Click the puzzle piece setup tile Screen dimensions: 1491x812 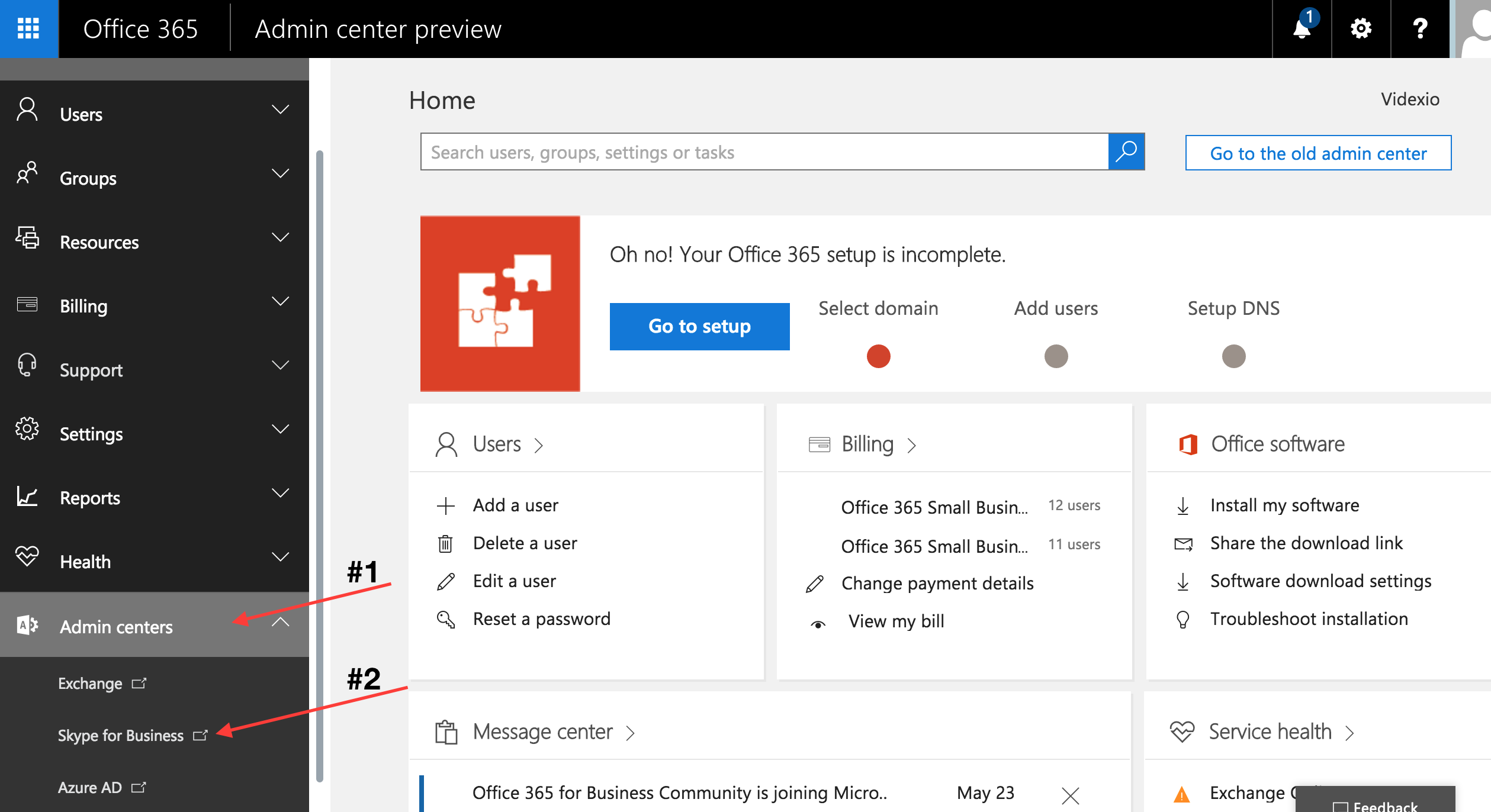(x=500, y=303)
